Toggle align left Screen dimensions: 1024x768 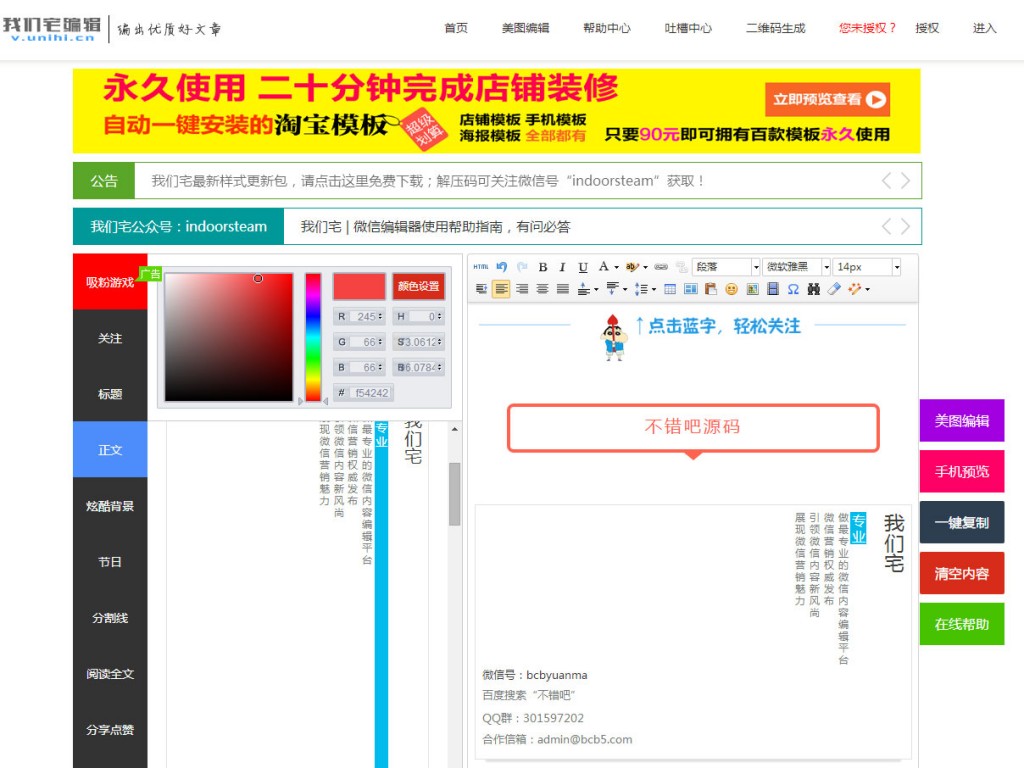coord(502,289)
